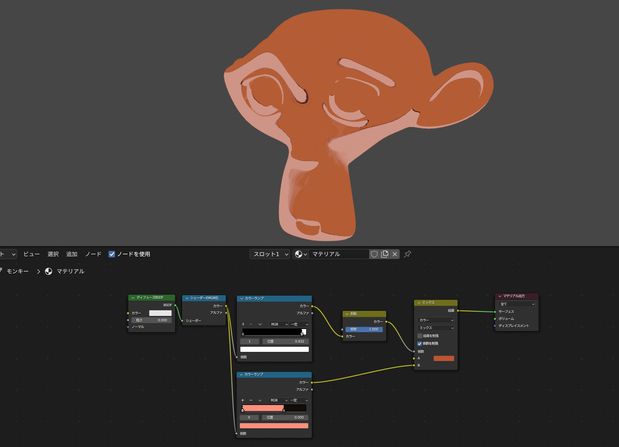
Task: Open the ノード menu in node editor
Action: (x=94, y=254)
